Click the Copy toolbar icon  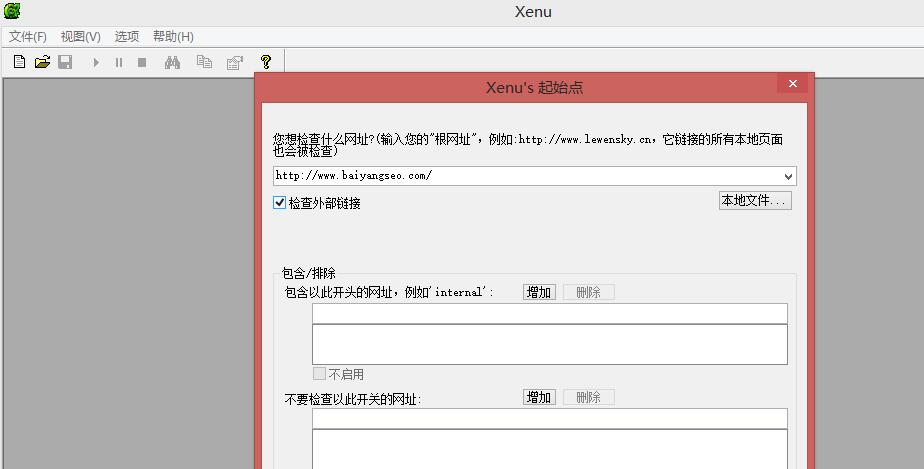(x=204, y=61)
